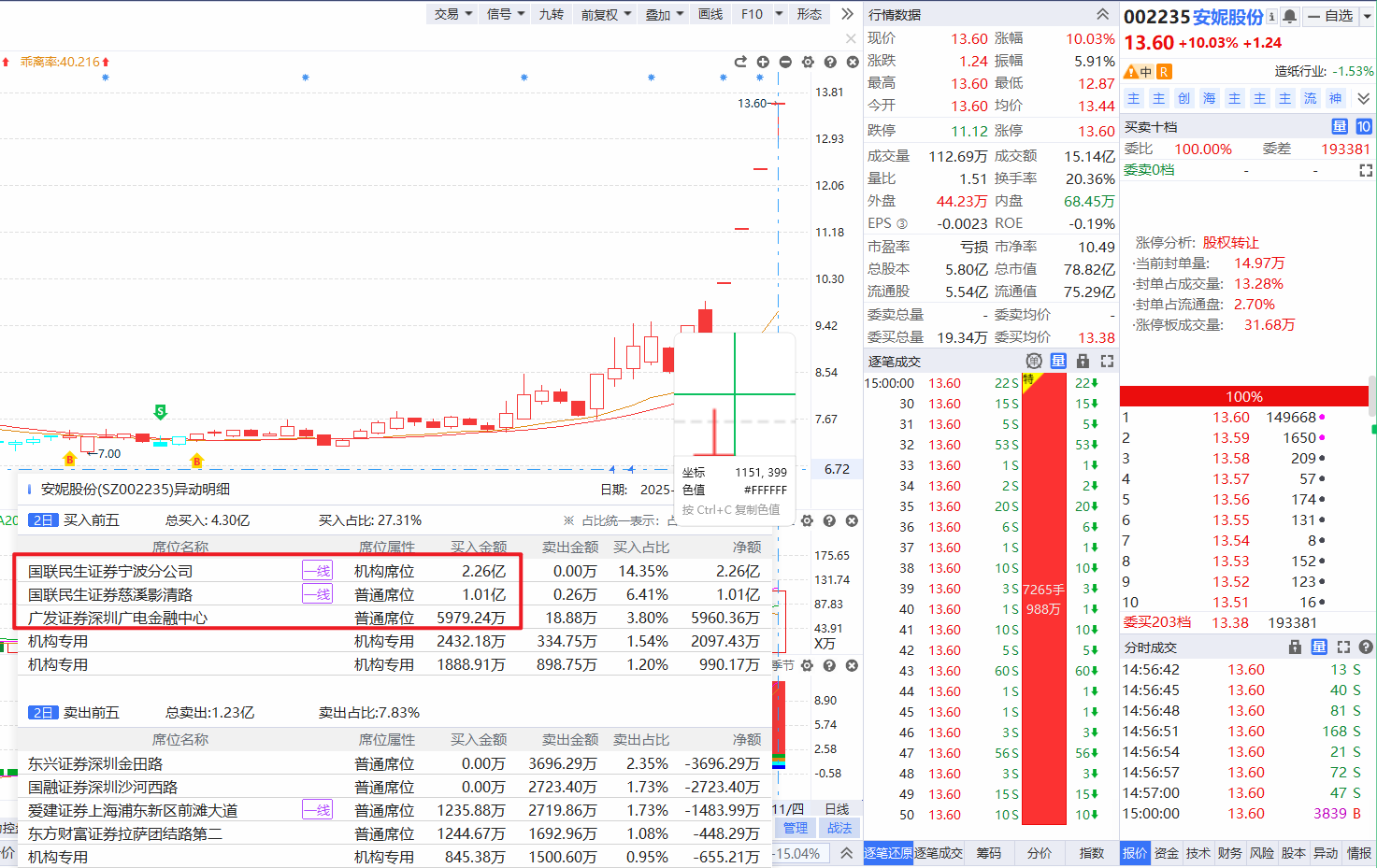Toggle the 10-level depth button in 买卖十档

(x=1364, y=127)
